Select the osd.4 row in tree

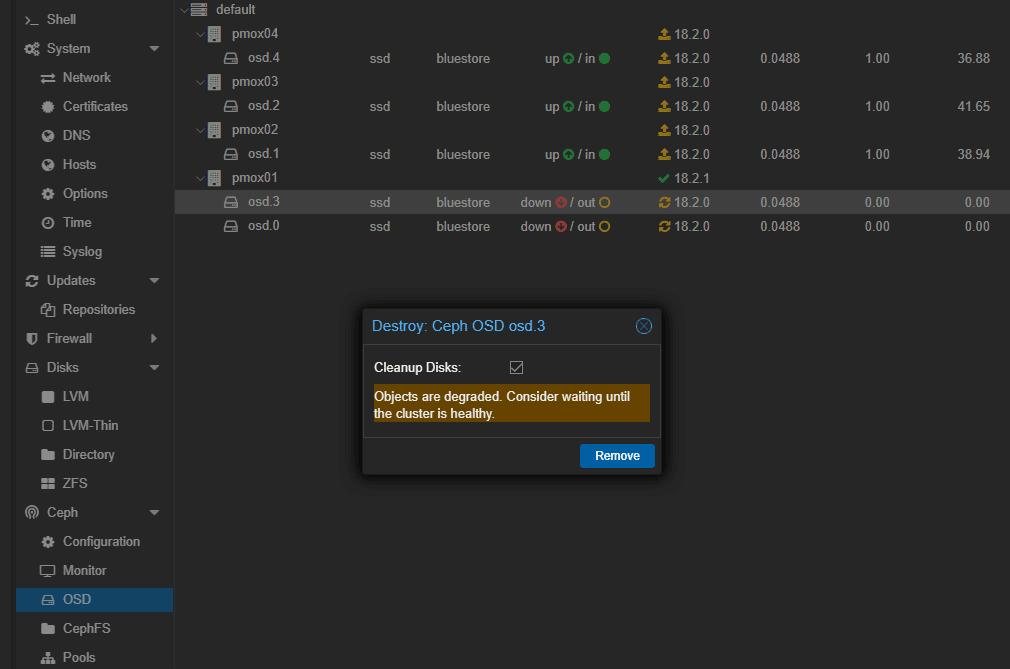click(x=592, y=58)
